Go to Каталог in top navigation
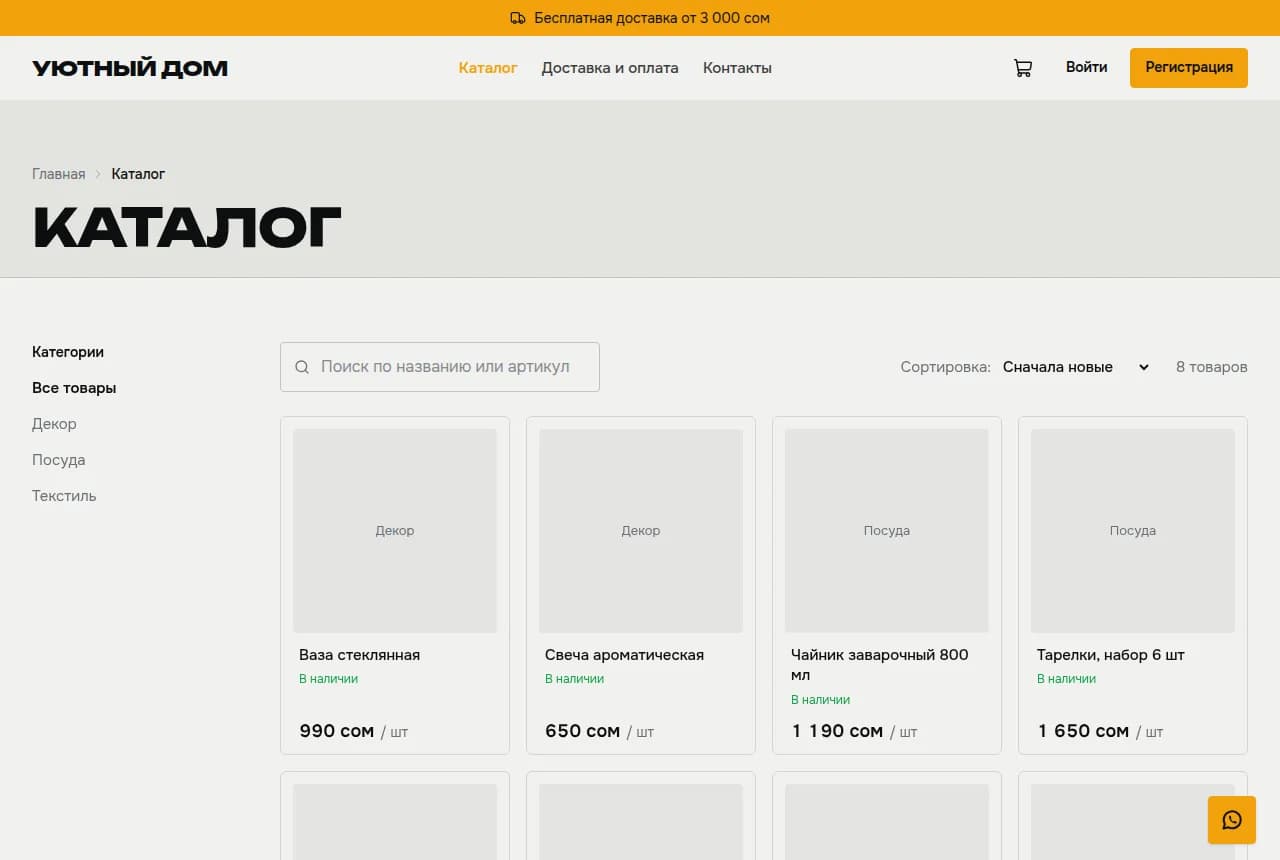 click(488, 68)
